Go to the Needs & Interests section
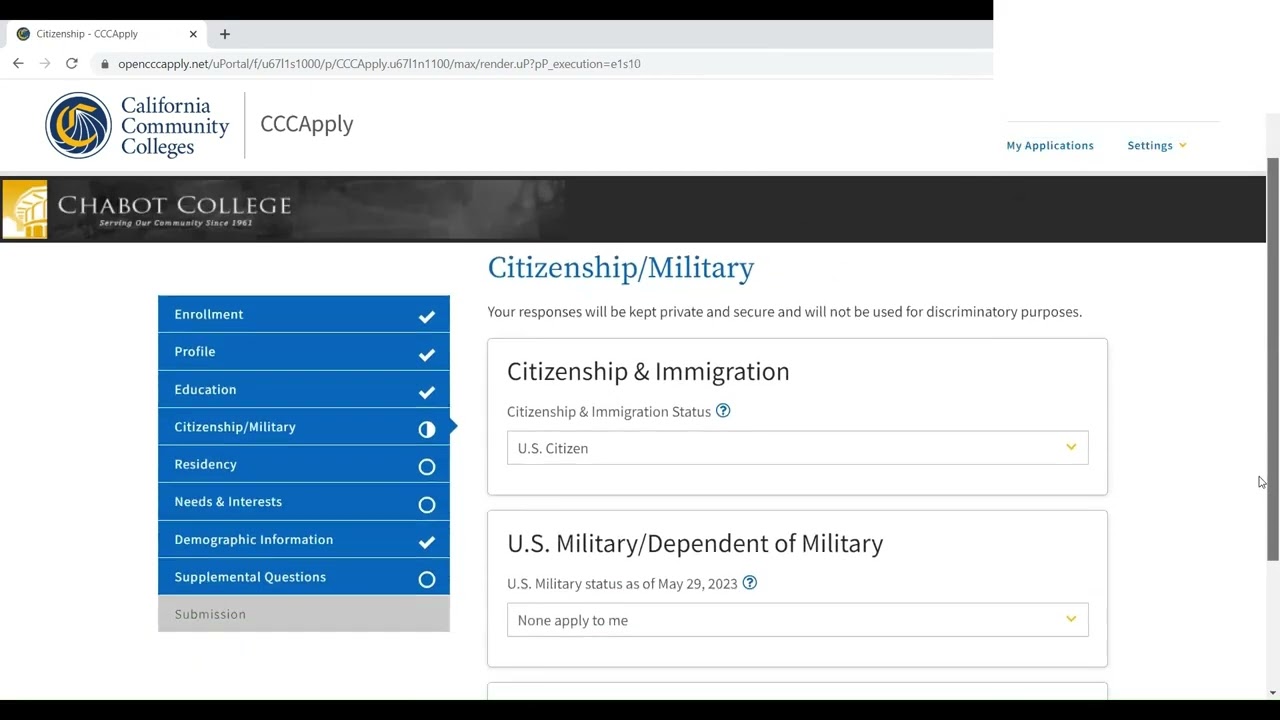This screenshot has height=720, width=1280. tap(304, 502)
